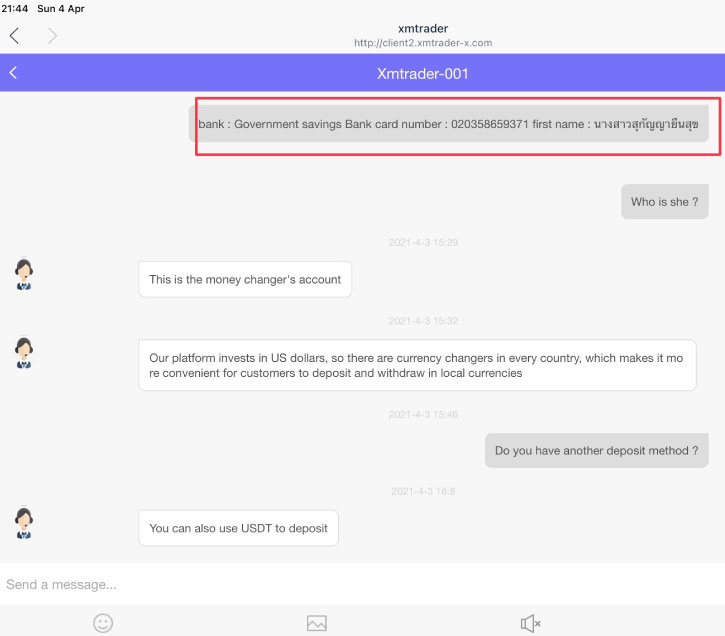Click the xmtrader URL address text
Screen dimensions: 725x636
(x=423, y=43)
